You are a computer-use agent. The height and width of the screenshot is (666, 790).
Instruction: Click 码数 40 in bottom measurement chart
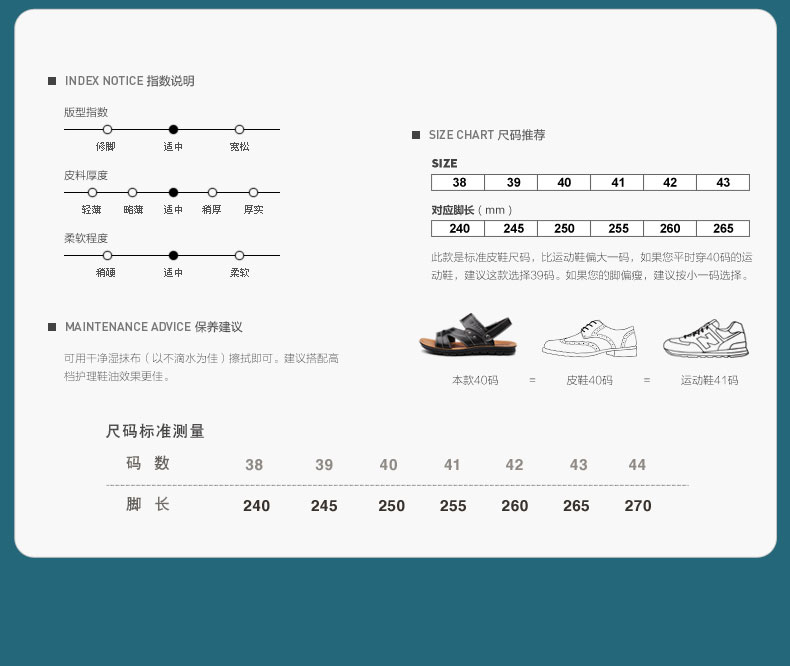[388, 464]
